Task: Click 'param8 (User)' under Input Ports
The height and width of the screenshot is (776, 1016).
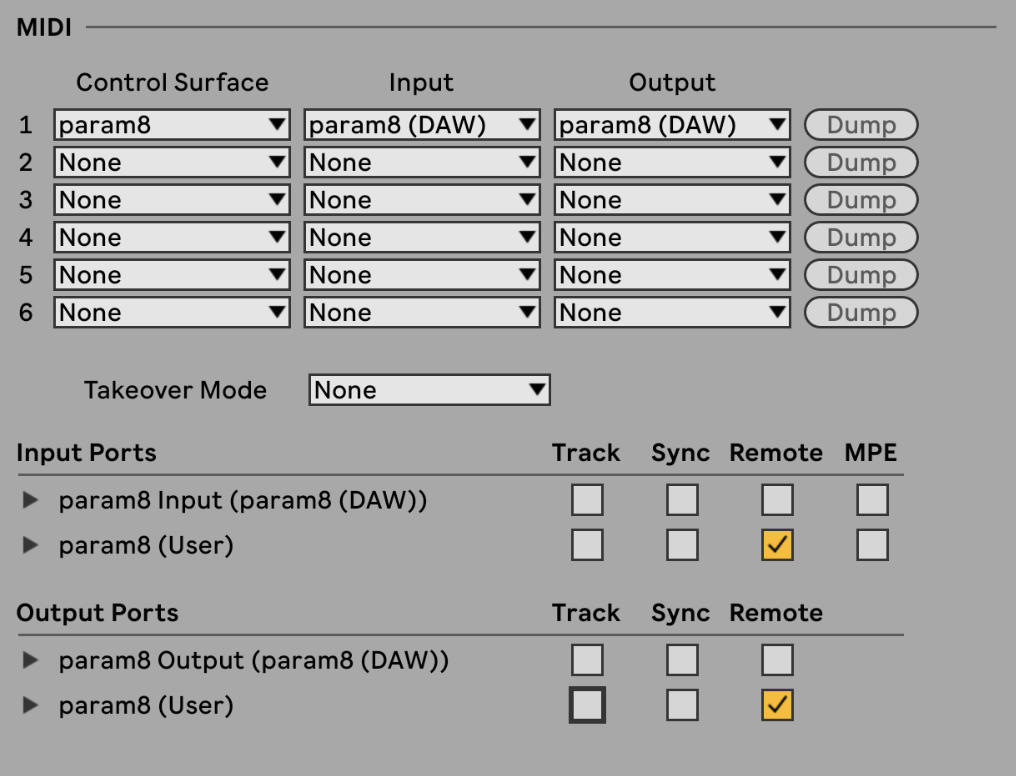Action: (x=146, y=545)
